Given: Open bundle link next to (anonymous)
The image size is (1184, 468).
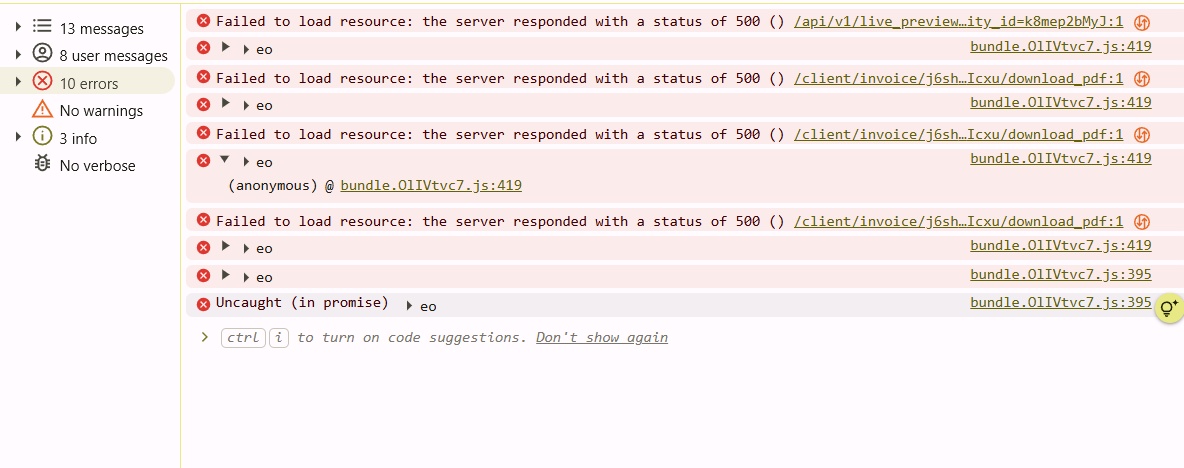Looking at the screenshot, I should tap(430, 185).
